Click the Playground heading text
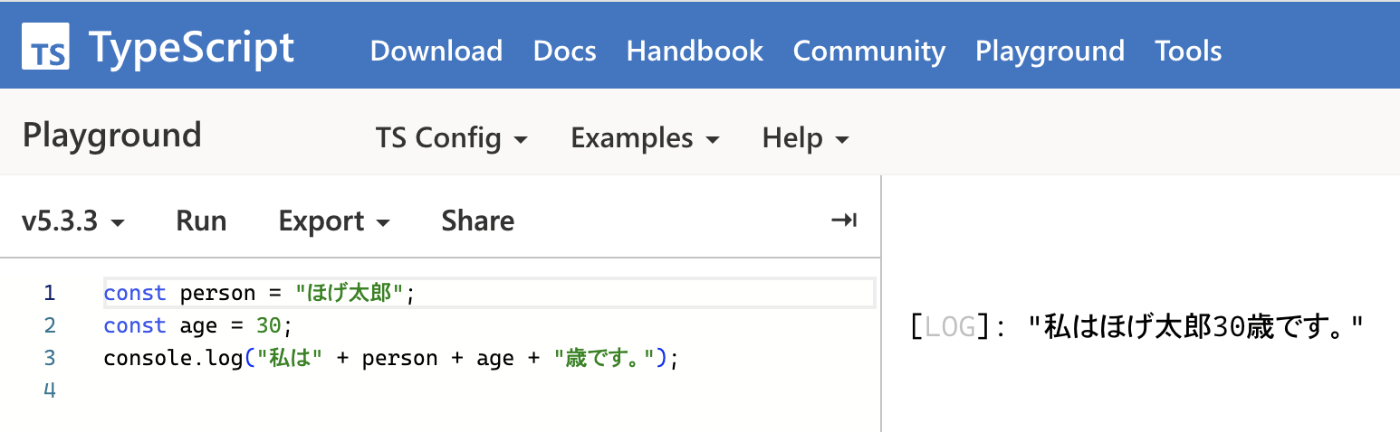1400x432 pixels. 112,134
